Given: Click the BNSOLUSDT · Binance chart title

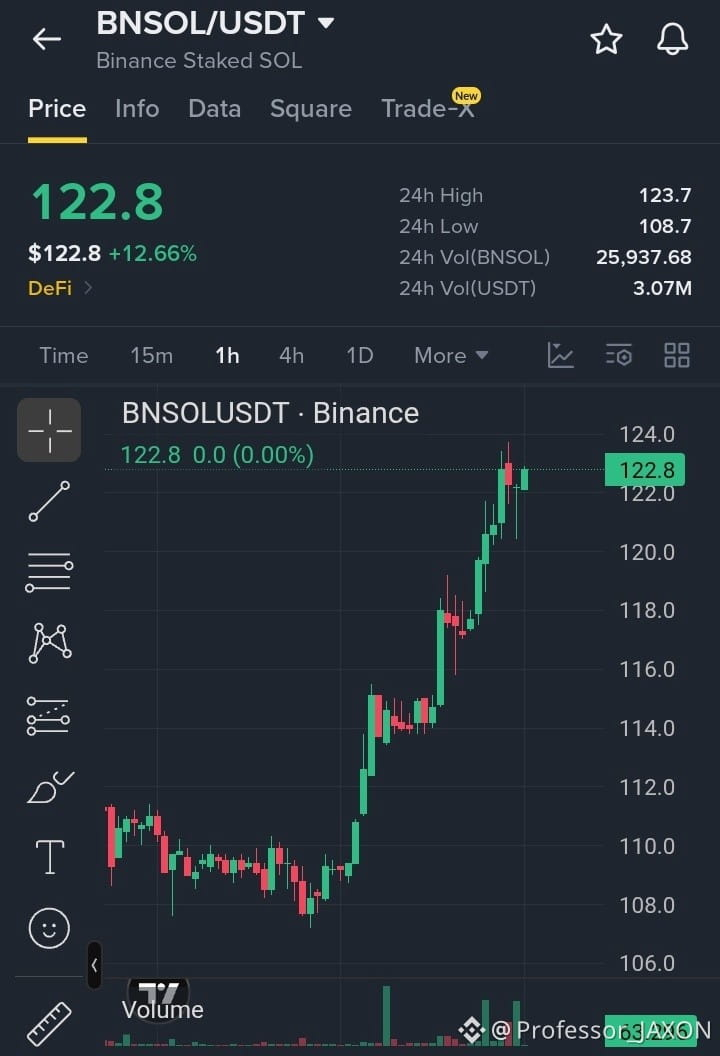Looking at the screenshot, I should click(x=270, y=413).
